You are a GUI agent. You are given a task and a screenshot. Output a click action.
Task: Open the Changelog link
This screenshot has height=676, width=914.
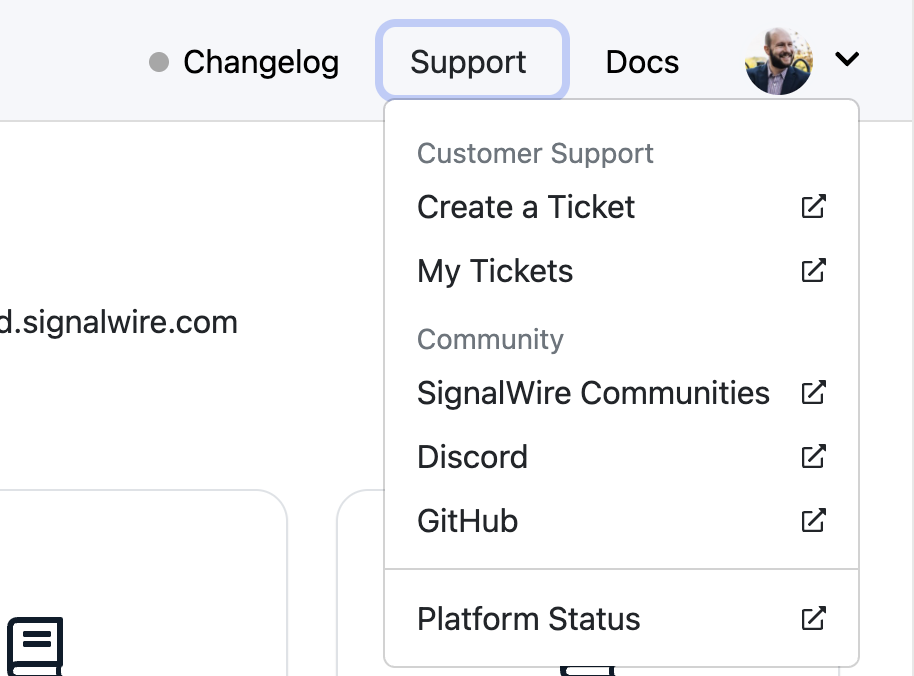260,62
